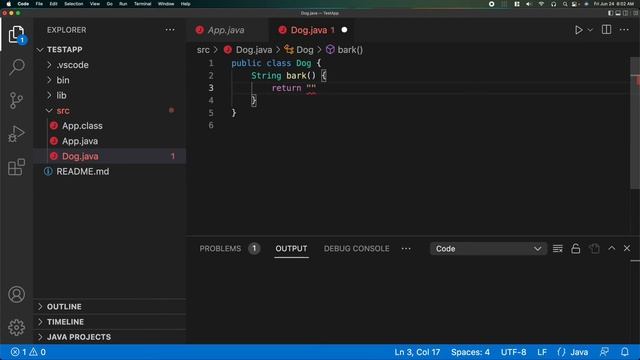640x360 pixels.
Task: Open the File menu
Action: (x=39, y=4)
